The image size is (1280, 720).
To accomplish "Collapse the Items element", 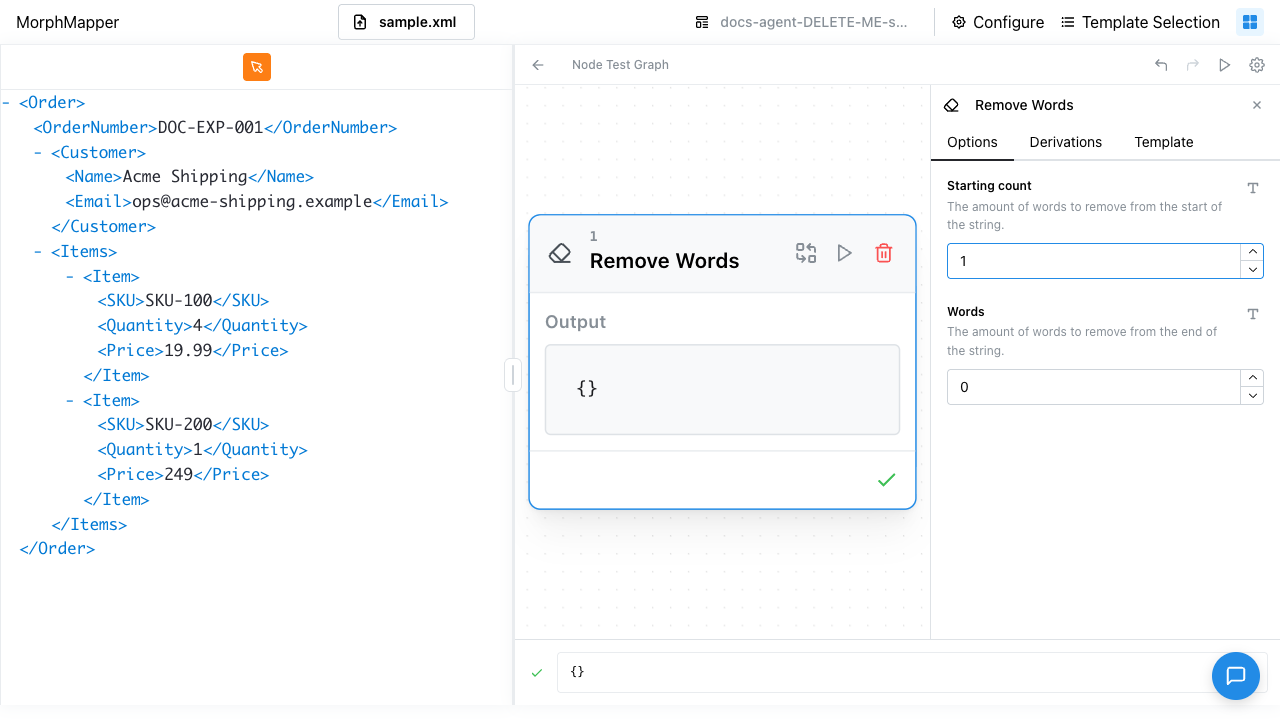I will pos(38,252).
